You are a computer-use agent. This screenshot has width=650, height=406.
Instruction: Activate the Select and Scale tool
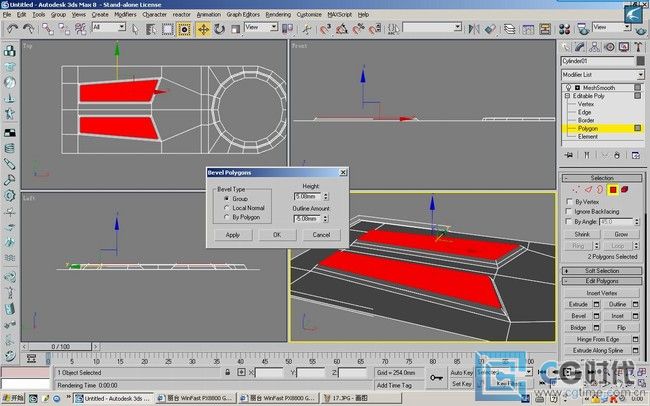(x=235, y=29)
